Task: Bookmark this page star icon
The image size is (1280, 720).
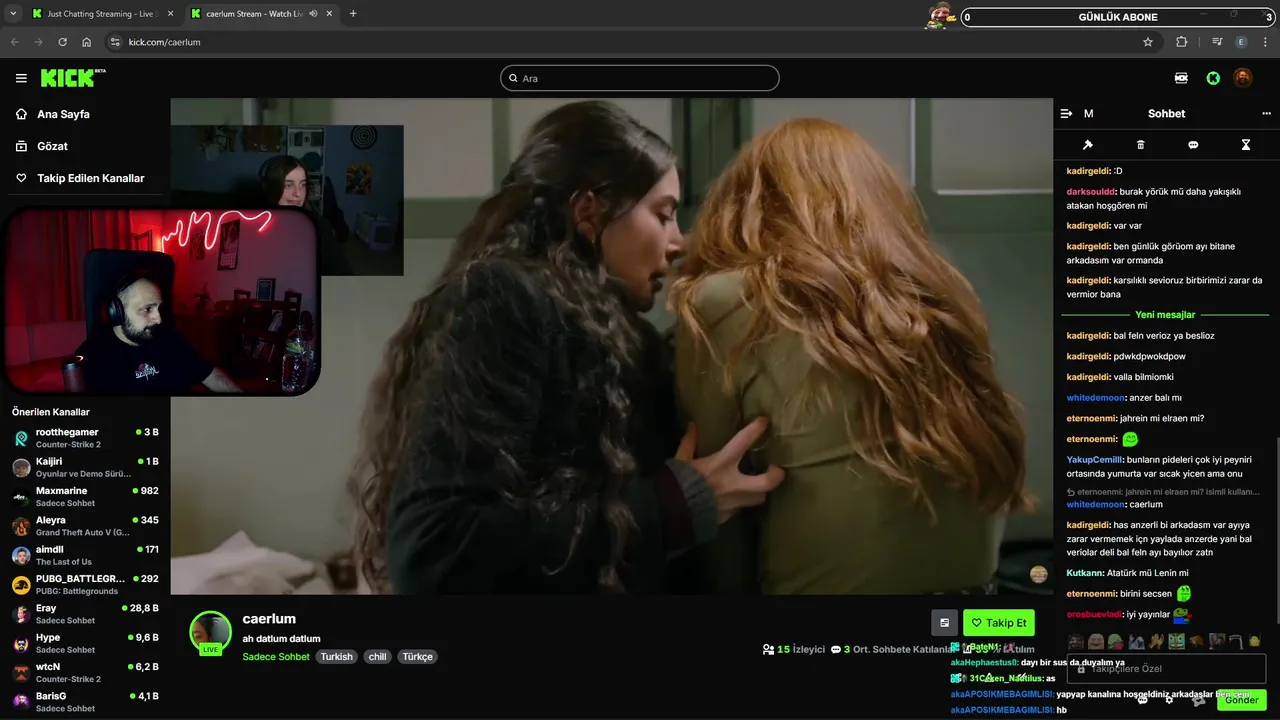Action: (x=1148, y=42)
